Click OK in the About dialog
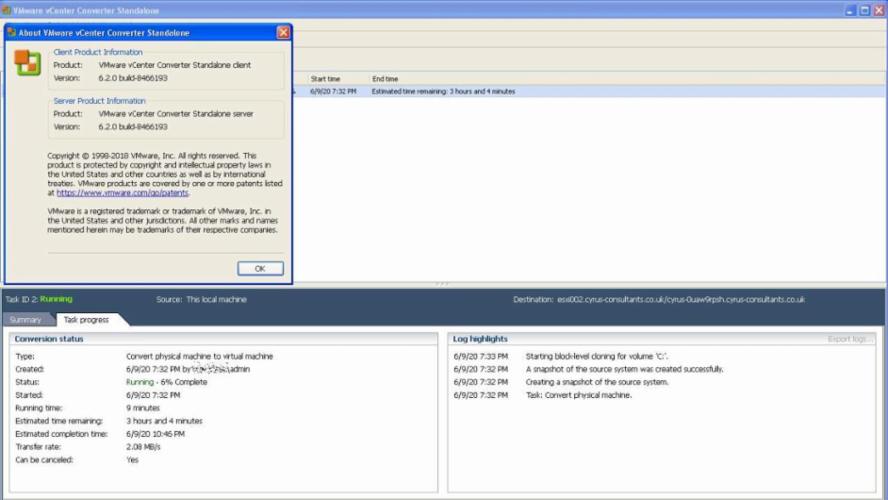The height and width of the screenshot is (500, 888). 261,268
